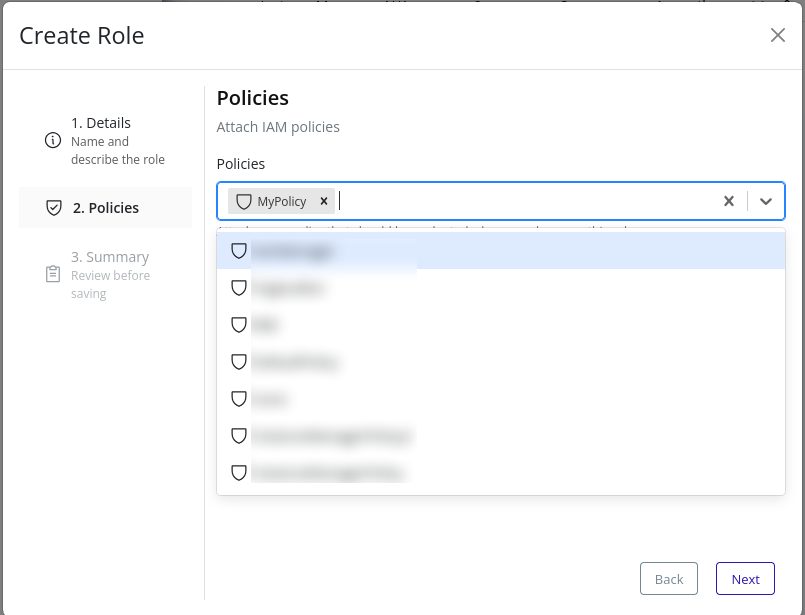The image size is (805, 615).
Task: Click the shield icon on the fourth dropdown entry
Action: click(239, 361)
